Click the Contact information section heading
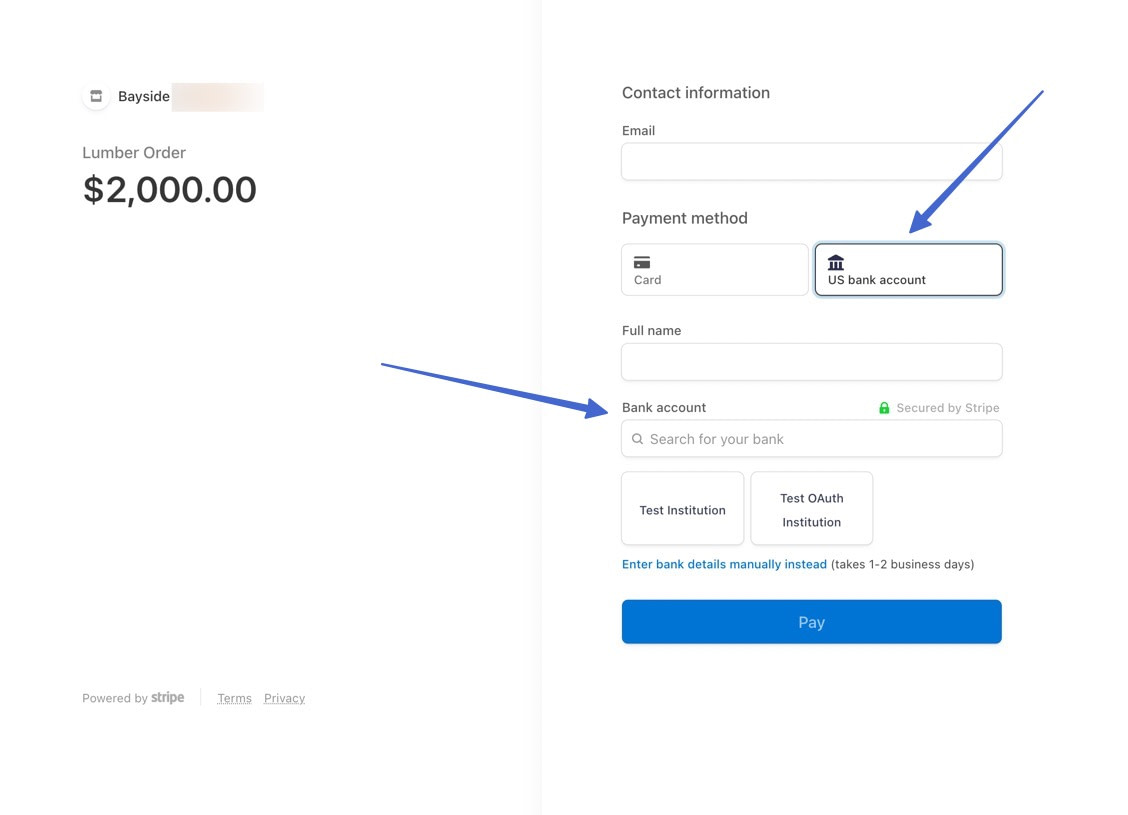 [x=695, y=92]
